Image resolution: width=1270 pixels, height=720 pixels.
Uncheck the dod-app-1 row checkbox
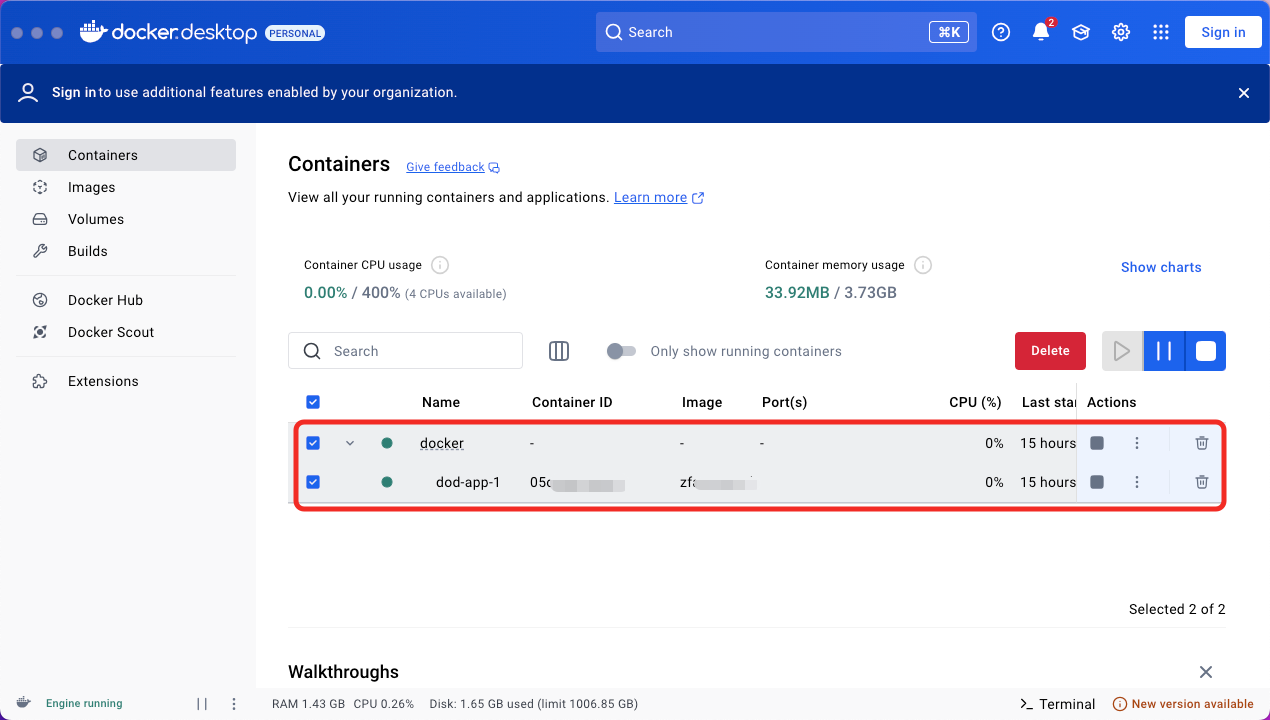tap(313, 482)
